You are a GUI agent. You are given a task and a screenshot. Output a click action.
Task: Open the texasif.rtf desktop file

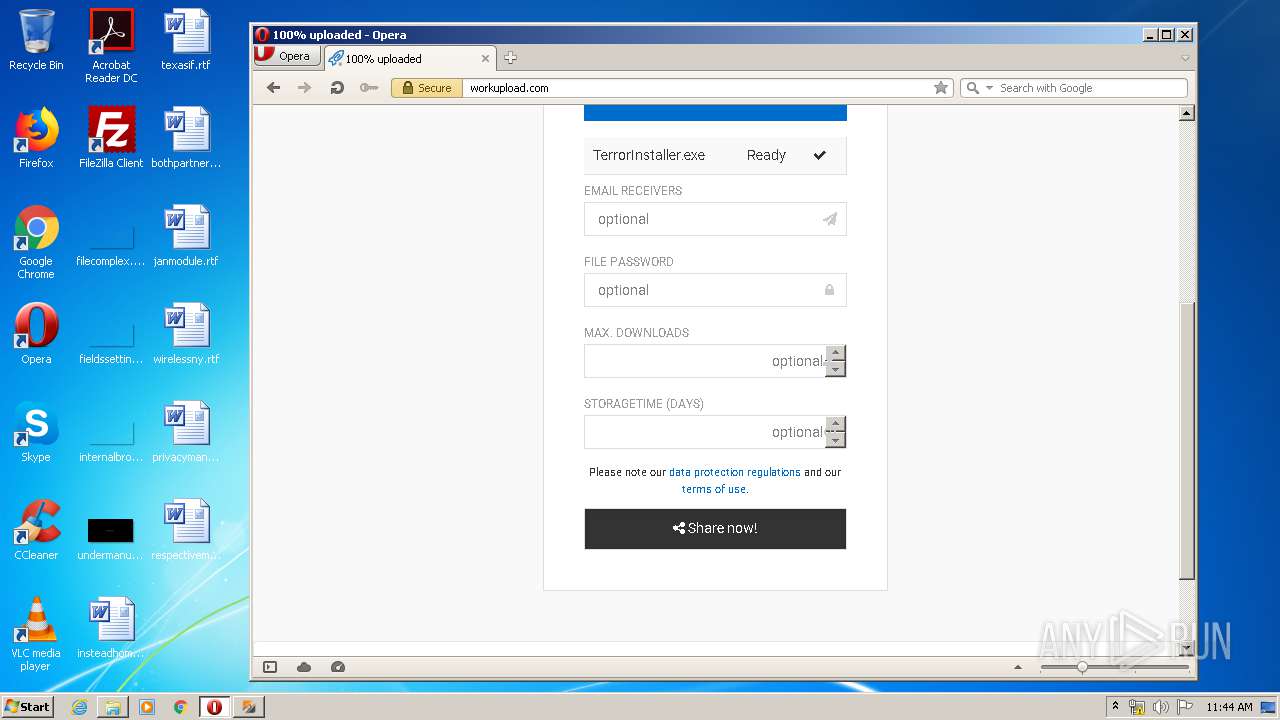click(186, 40)
